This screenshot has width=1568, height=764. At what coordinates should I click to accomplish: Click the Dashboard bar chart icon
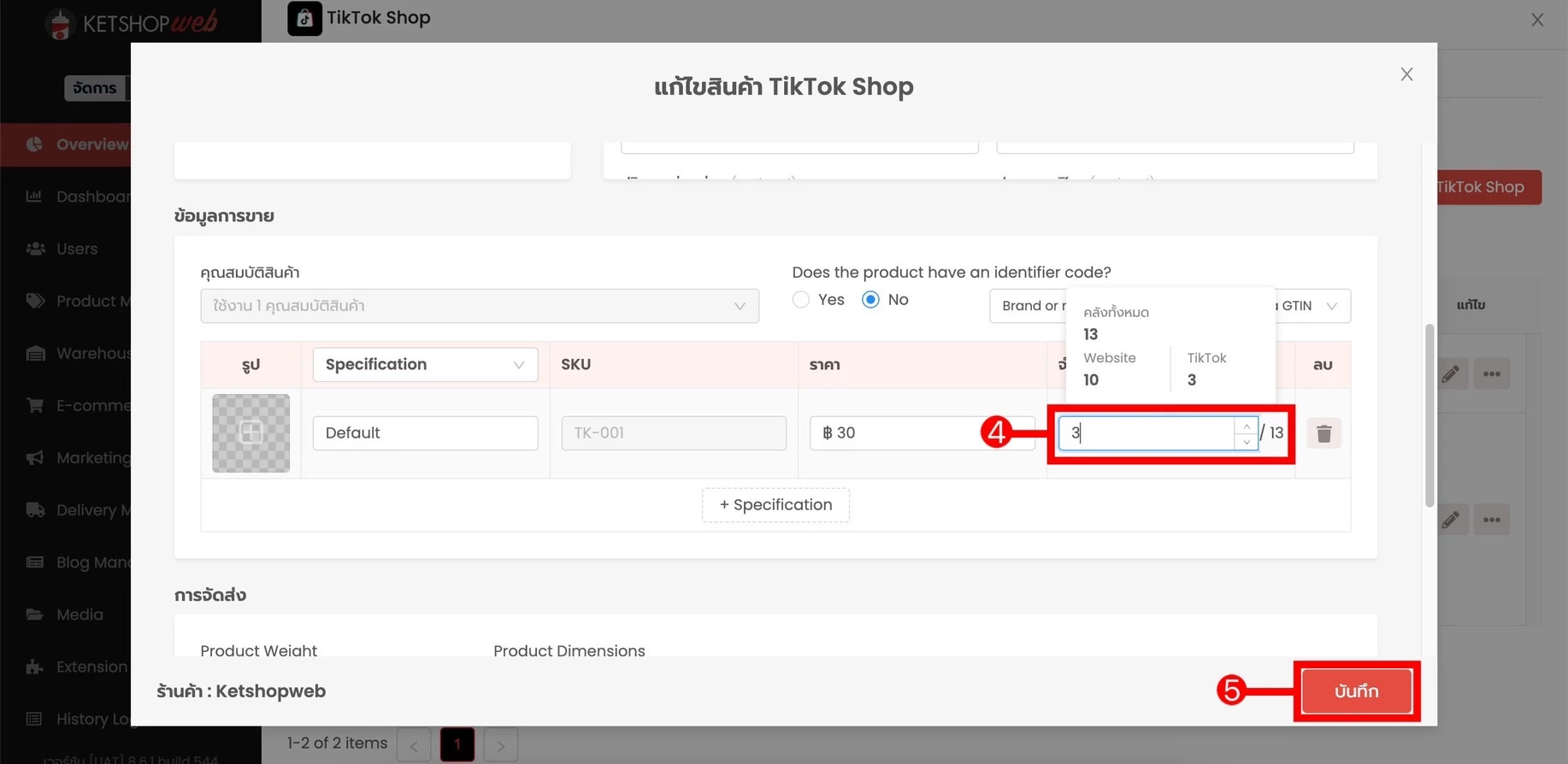point(34,197)
